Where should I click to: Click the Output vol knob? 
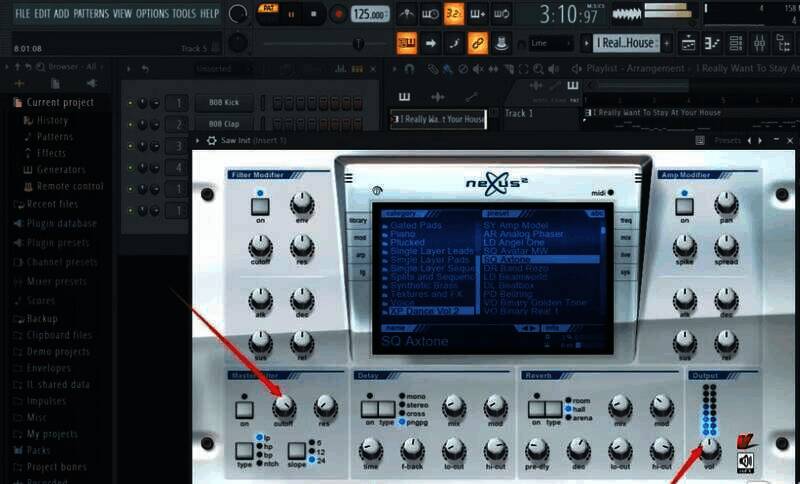tap(710, 449)
